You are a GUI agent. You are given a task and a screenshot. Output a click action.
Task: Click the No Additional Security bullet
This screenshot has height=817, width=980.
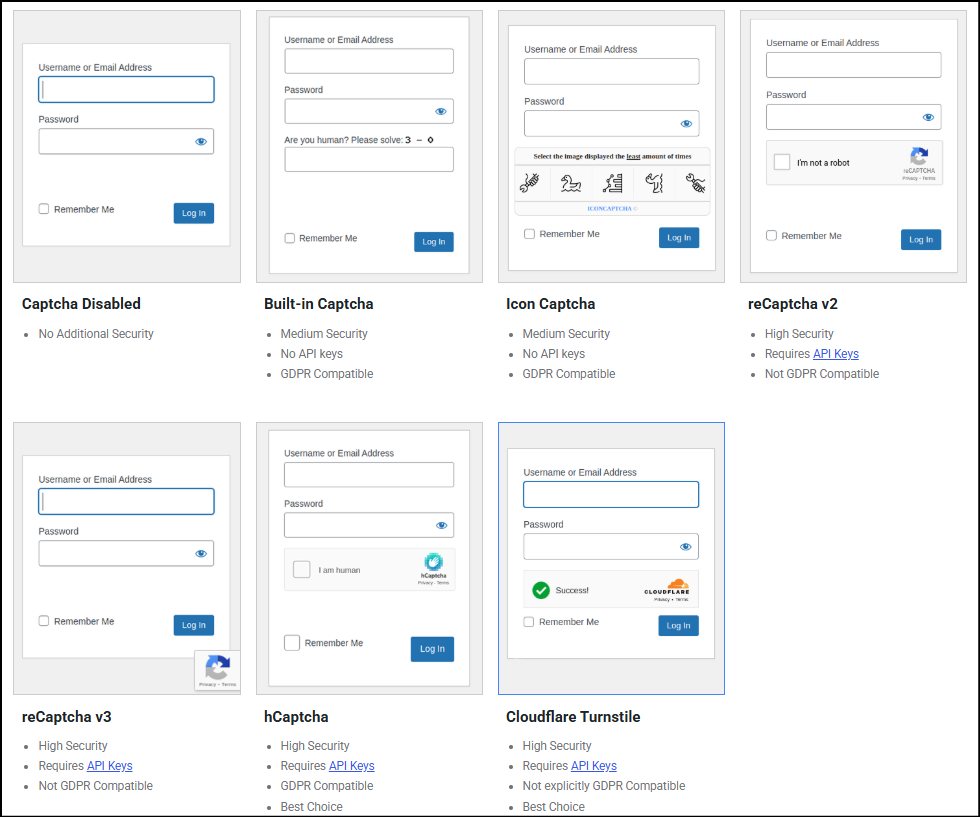pyautogui.click(x=96, y=334)
